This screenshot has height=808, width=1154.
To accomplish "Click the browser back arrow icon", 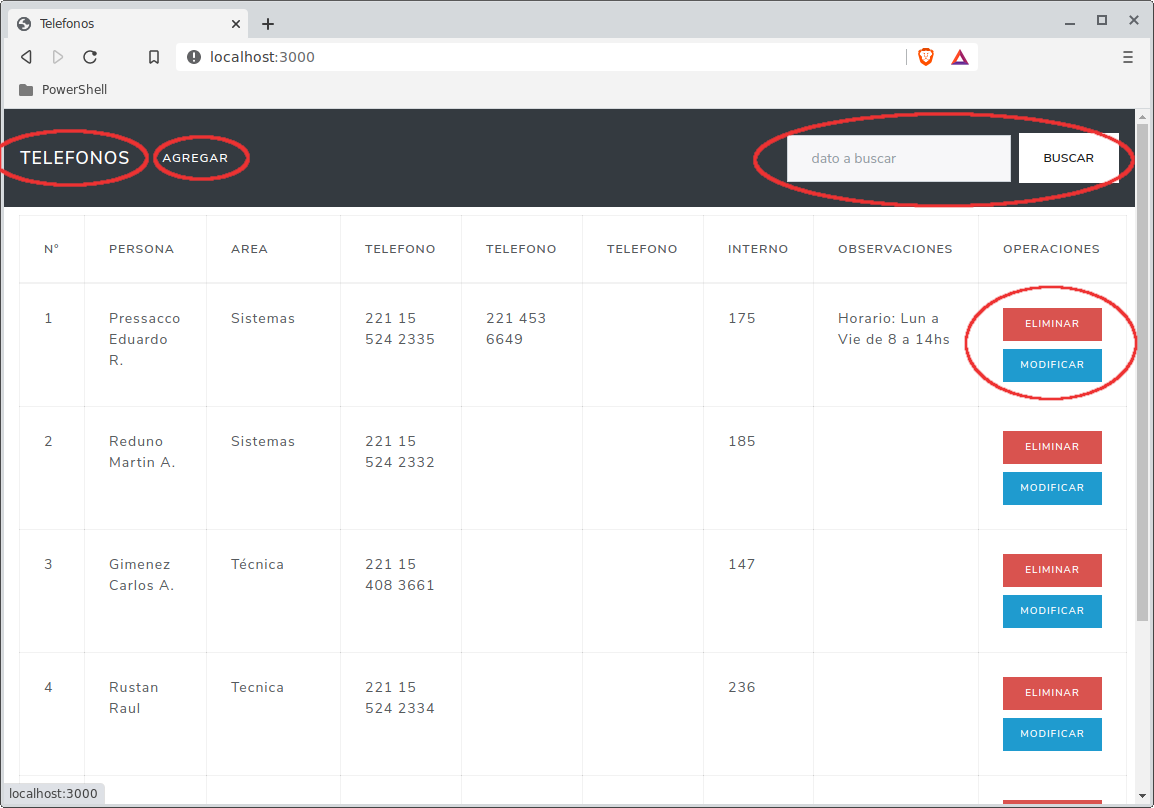I will point(27,57).
